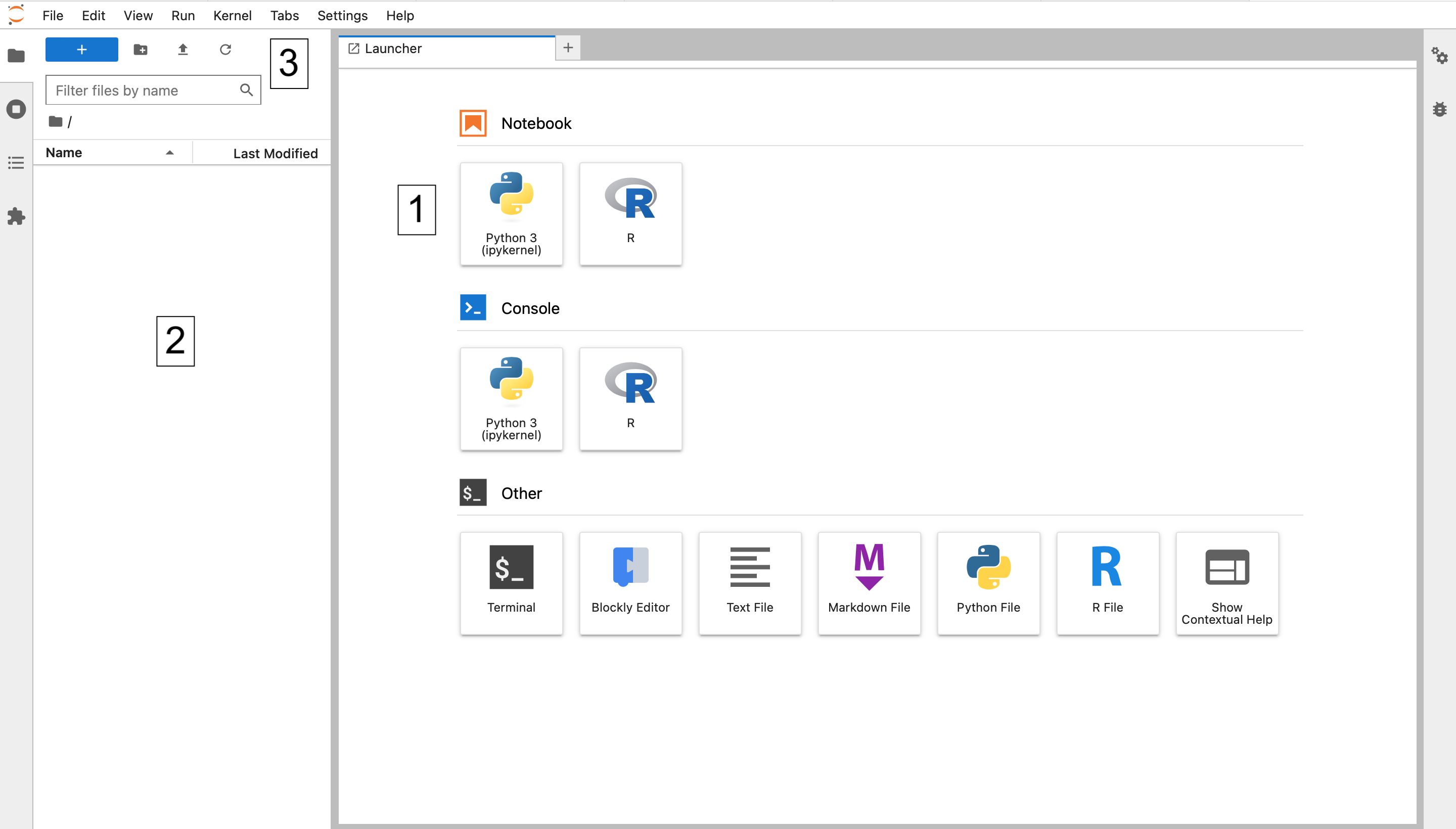Click the Refresh file list button
Viewport: 1456px width, 829px height.
click(x=225, y=49)
